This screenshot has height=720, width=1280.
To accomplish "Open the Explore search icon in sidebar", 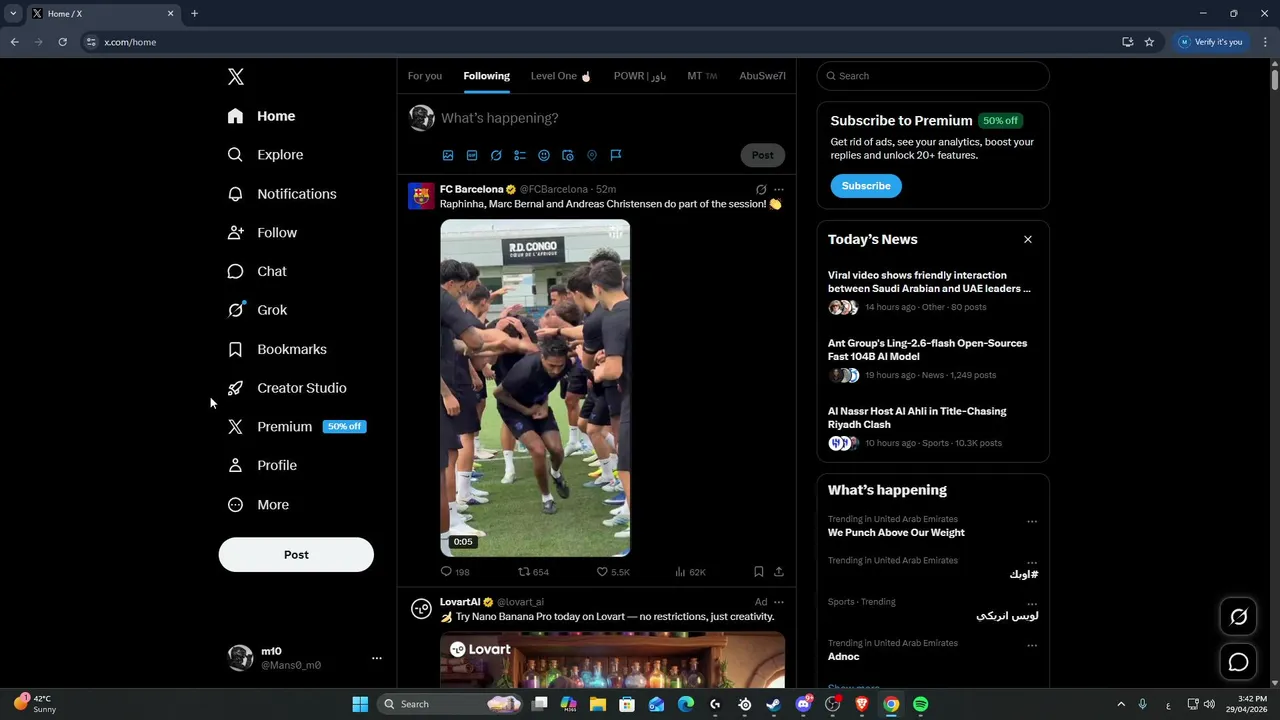I will pos(235,155).
